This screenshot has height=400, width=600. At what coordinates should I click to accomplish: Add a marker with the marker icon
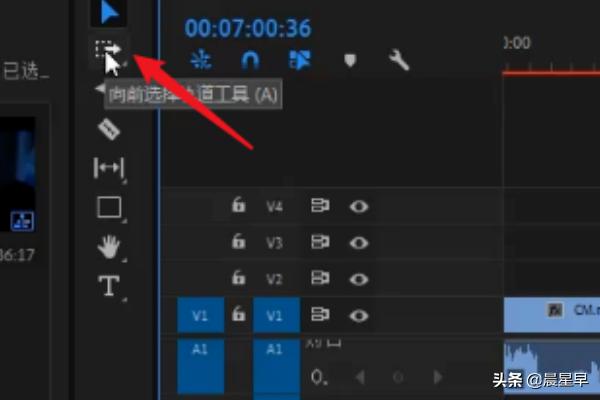click(350, 60)
